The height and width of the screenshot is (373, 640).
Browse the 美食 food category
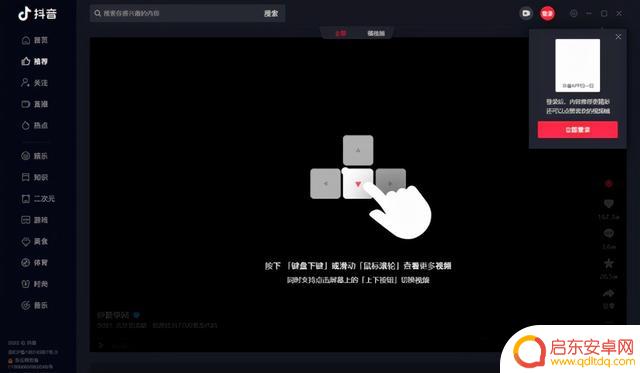click(x=35, y=241)
